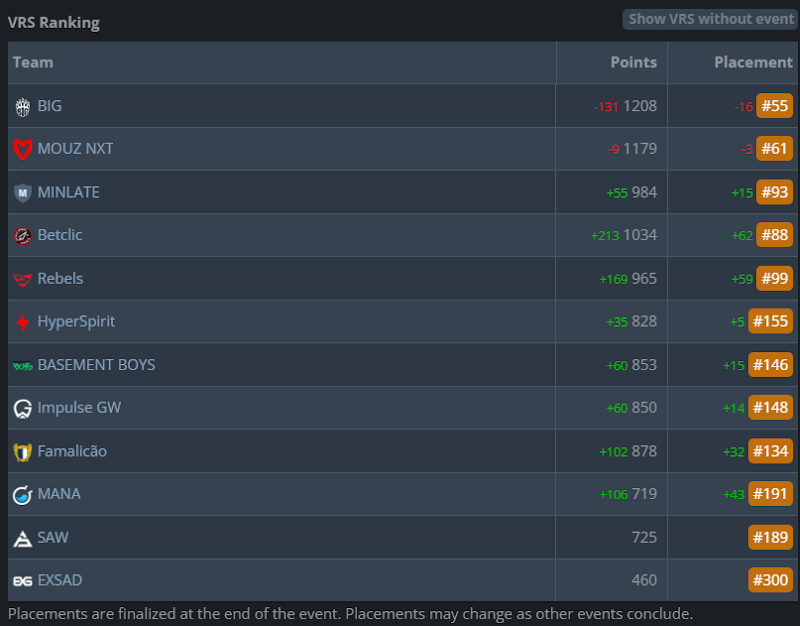
Task: Open the MINLATE team page
Action: (68, 192)
